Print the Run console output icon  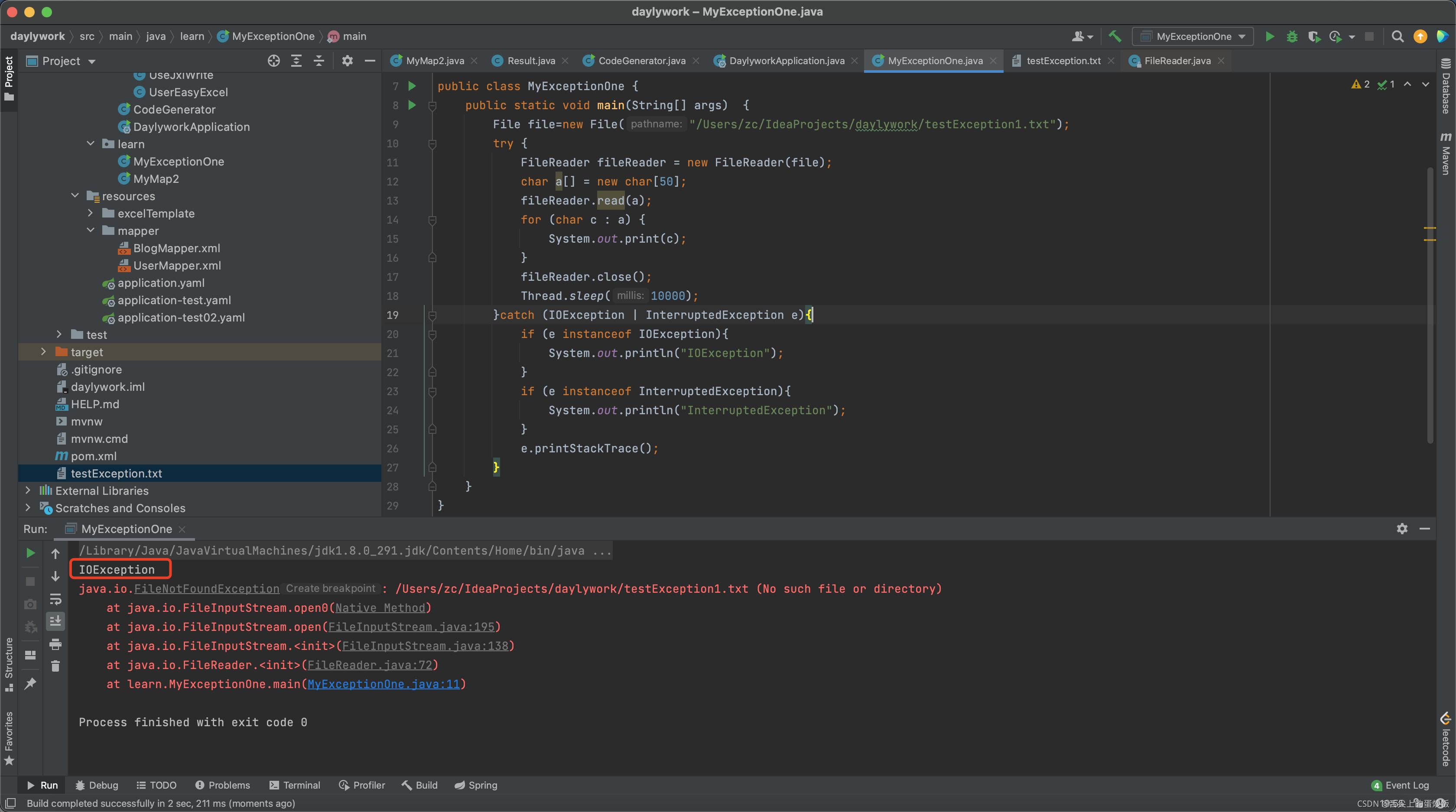click(55, 644)
